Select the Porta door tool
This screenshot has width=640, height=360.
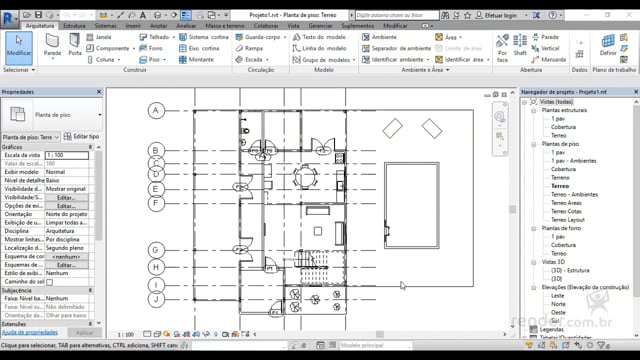(x=75, y=46)
